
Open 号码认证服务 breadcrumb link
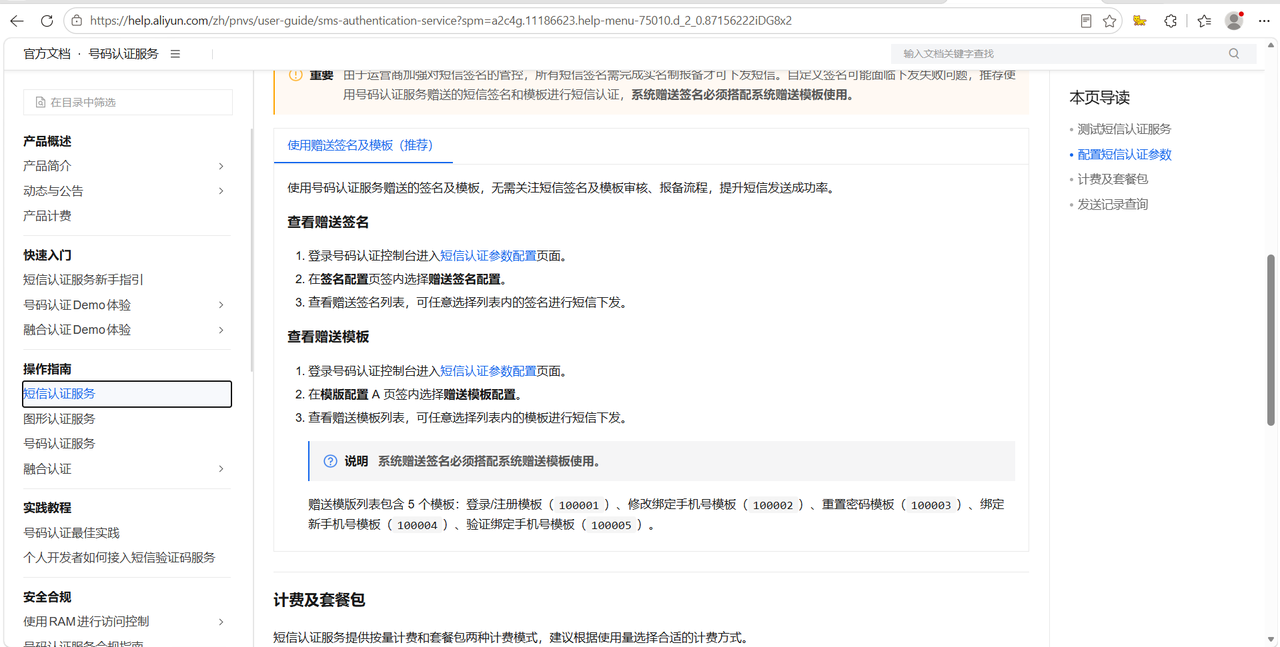124,54
